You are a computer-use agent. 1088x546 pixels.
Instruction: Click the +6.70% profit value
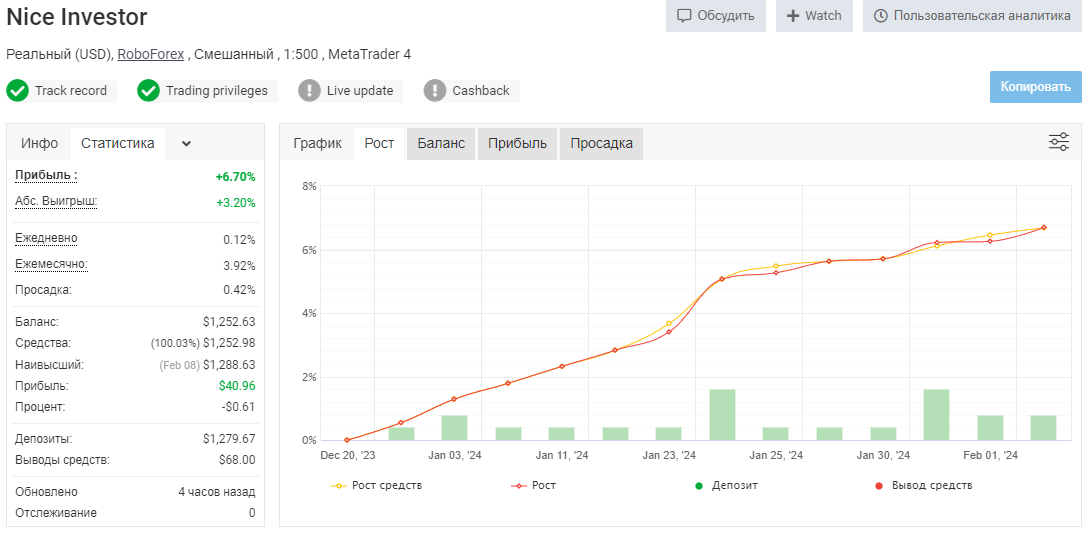[235, 177]
